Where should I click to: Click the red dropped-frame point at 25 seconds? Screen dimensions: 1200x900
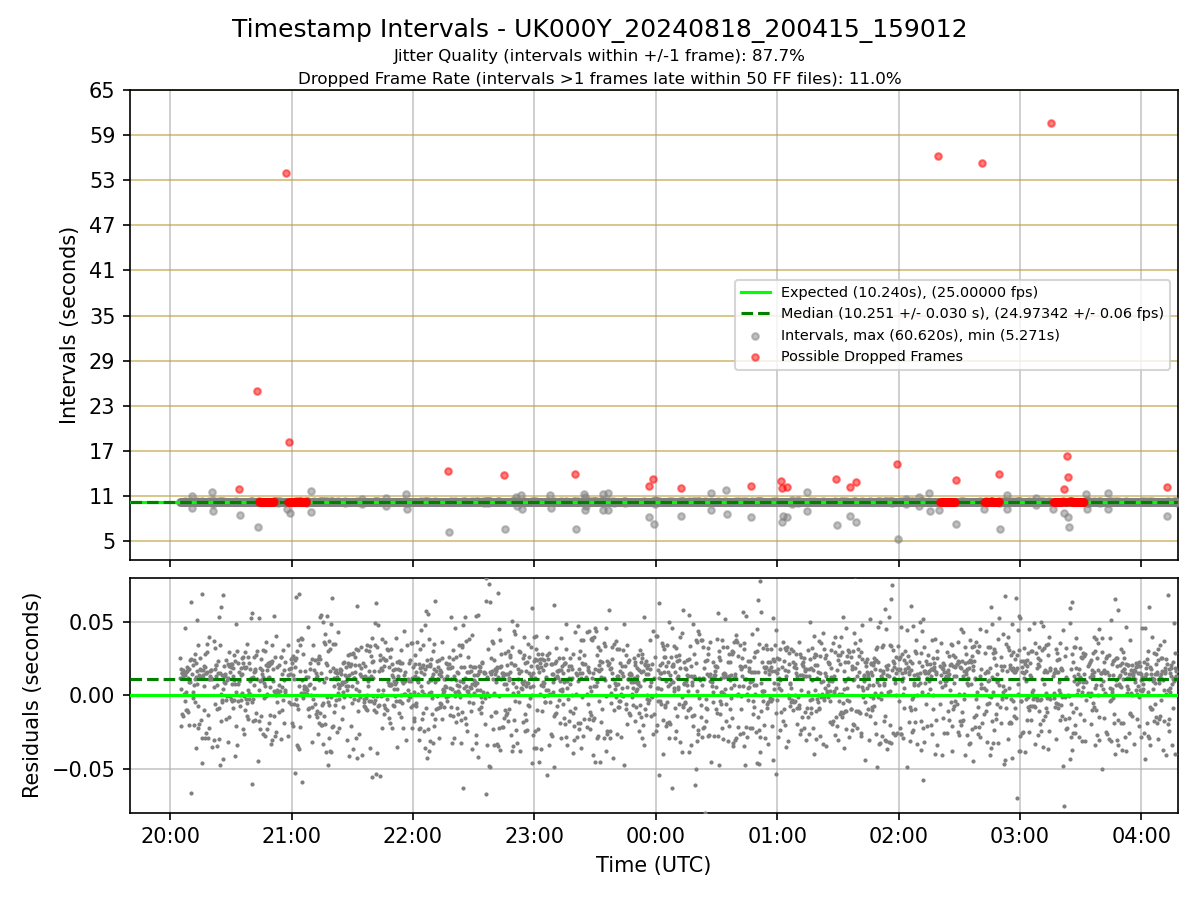257,391
